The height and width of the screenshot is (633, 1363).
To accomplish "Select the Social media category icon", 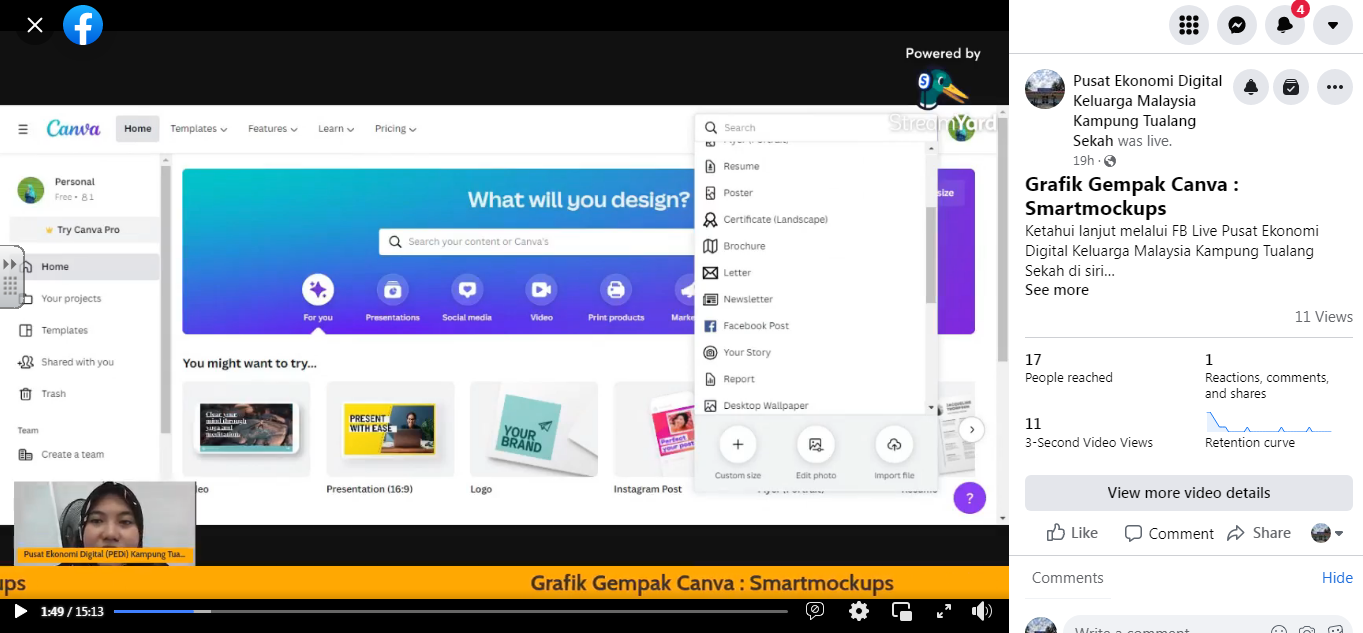I will coord(467,290).
